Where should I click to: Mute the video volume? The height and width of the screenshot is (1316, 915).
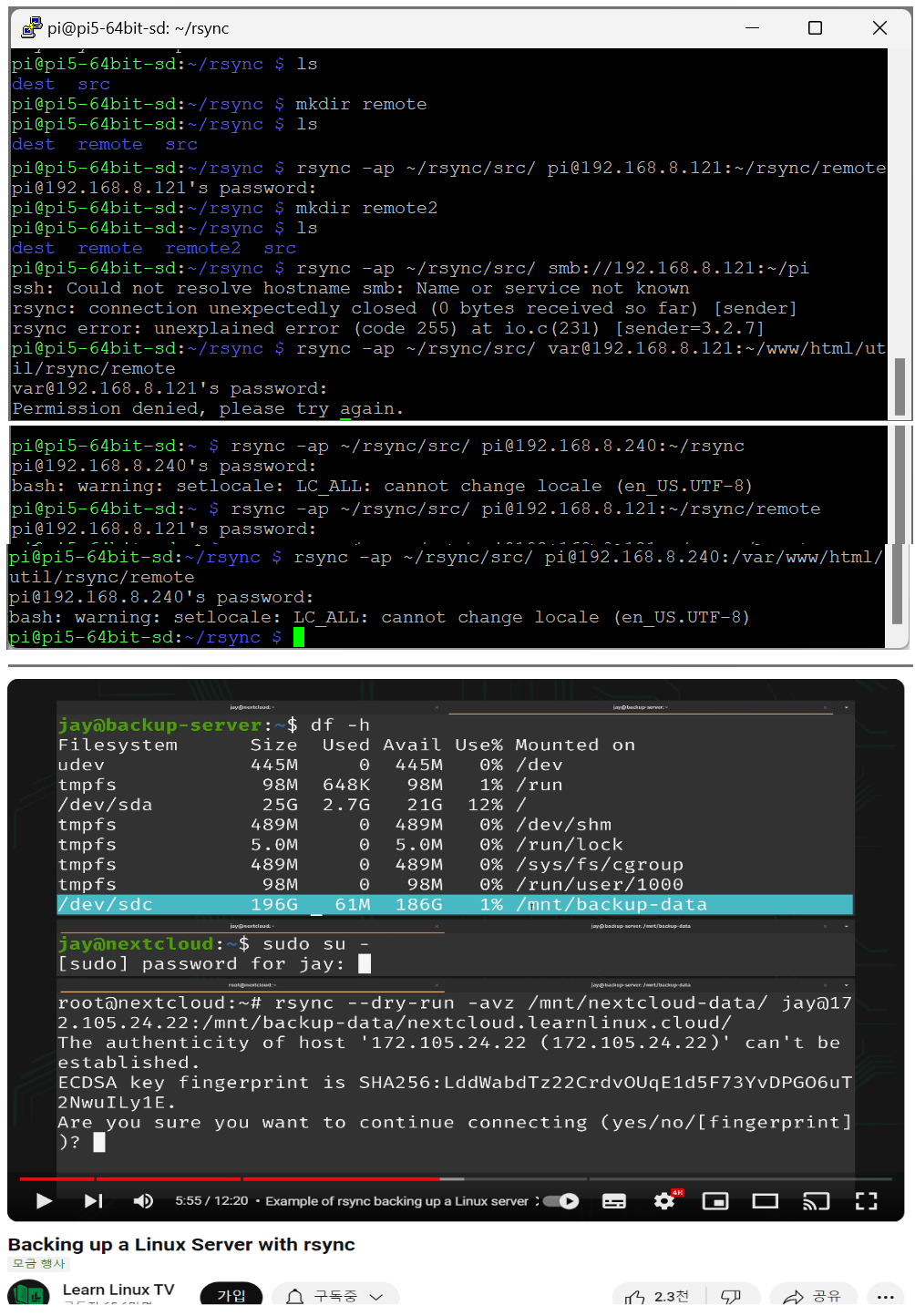[x=143, y=1201]
